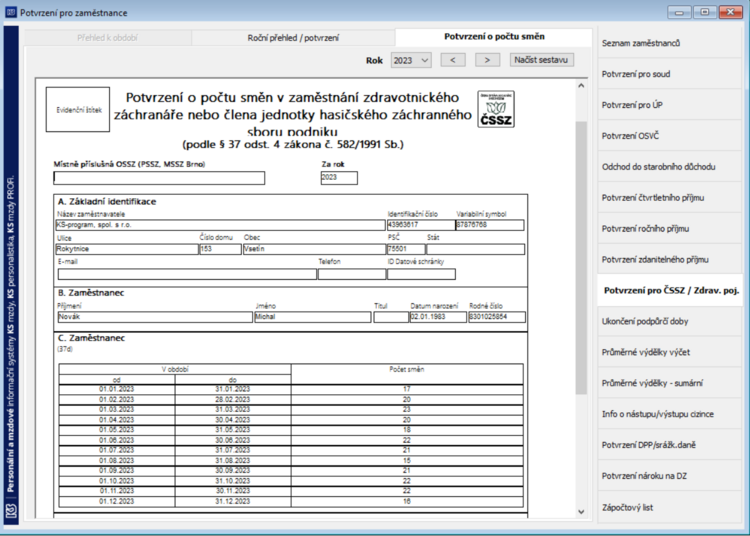Go to previous year with < button
The image size is (750, 536).
click(452, 60)
